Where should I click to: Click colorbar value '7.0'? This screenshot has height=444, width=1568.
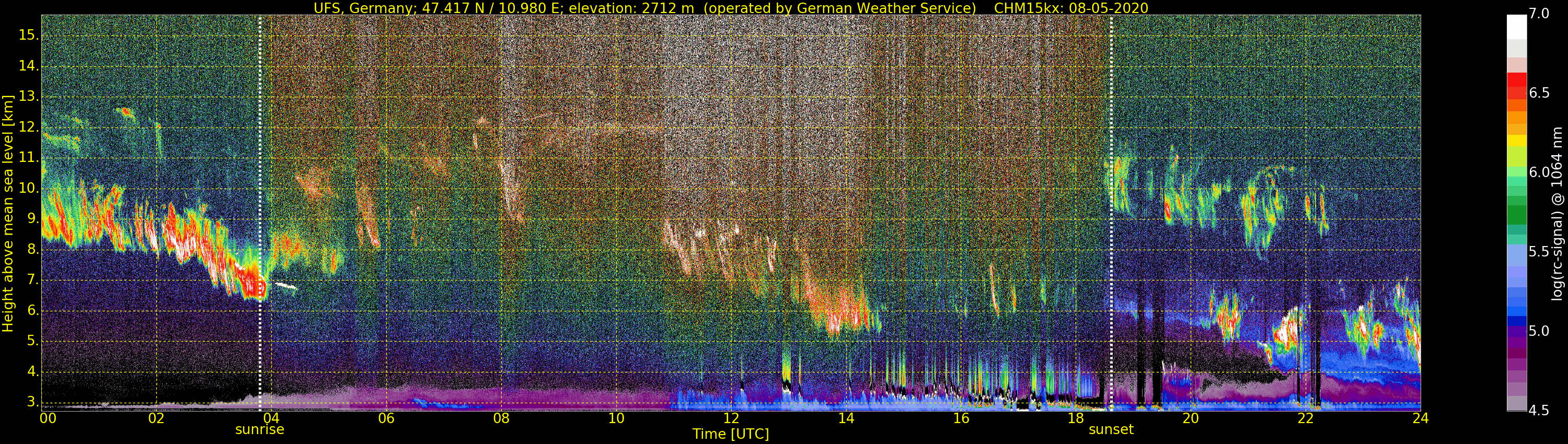[x=1539, y=14]
